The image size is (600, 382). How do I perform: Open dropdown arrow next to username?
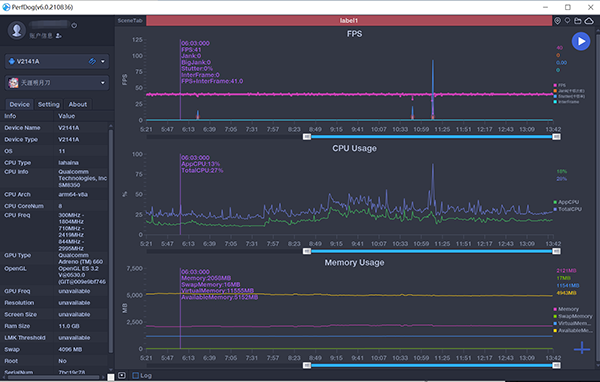coord(74,26)
